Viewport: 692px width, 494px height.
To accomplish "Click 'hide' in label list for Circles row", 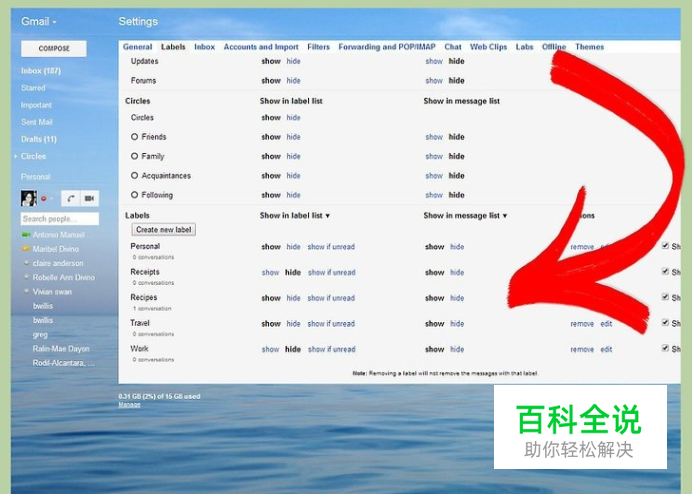I will pos(293,117).
